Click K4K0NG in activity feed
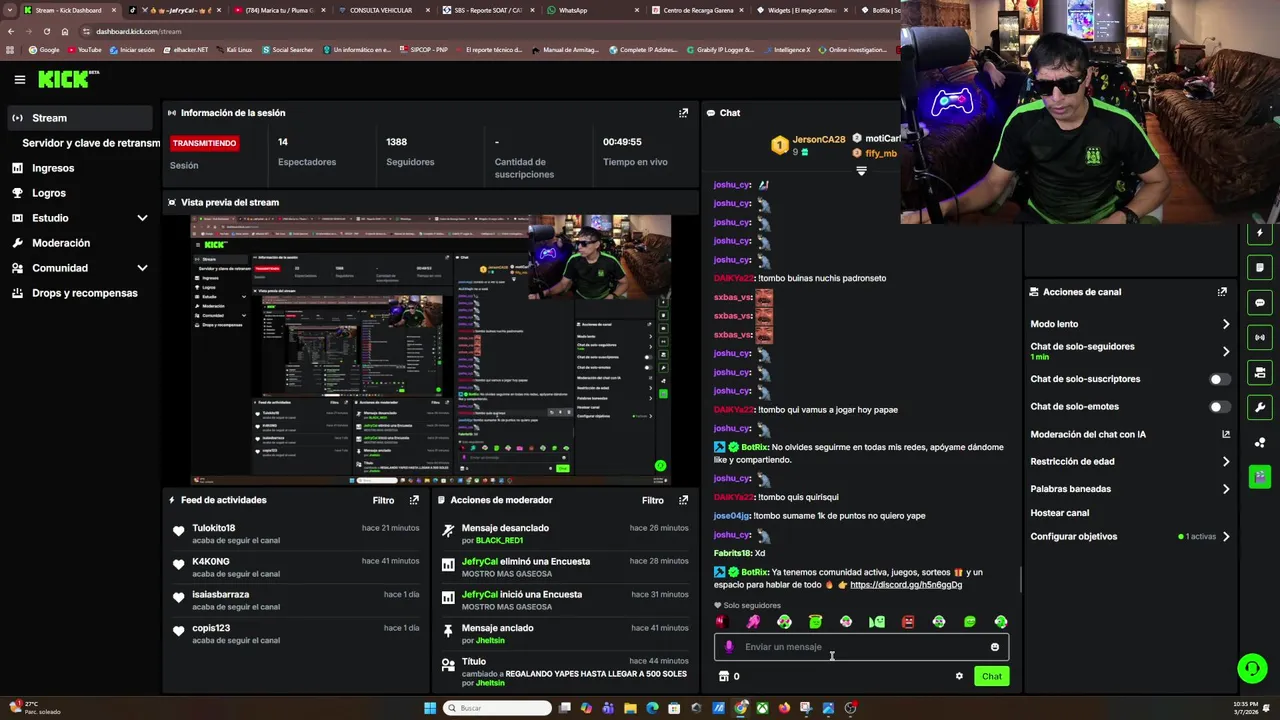This screenshot has height=720, width=1280. pos(211,561)
